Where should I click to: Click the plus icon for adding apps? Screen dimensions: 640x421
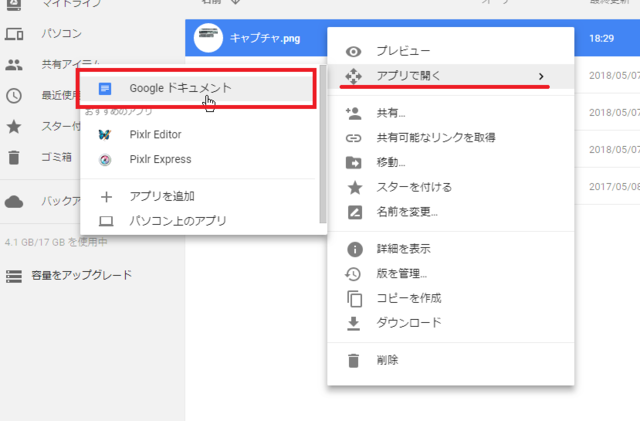coord(106,197)
